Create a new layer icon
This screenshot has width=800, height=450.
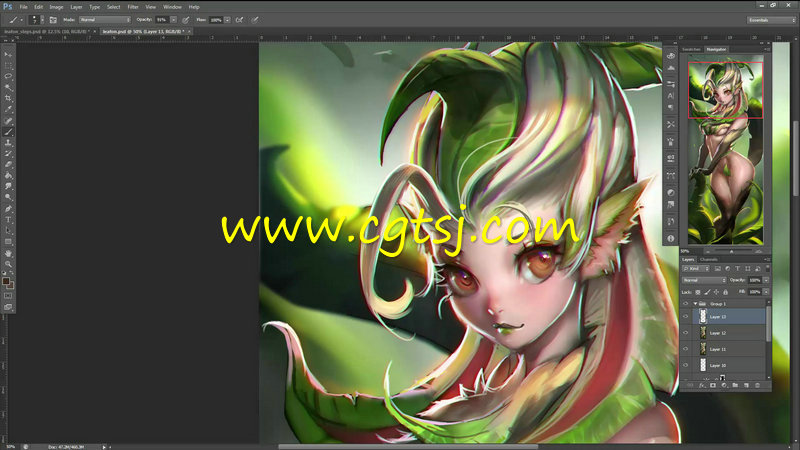coord(746,385)
